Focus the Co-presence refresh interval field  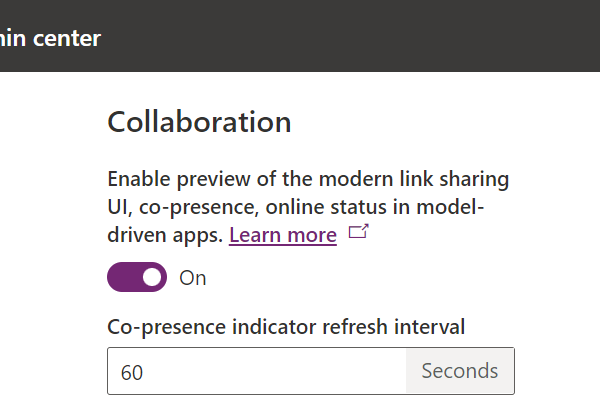click(x=256, y=372)
